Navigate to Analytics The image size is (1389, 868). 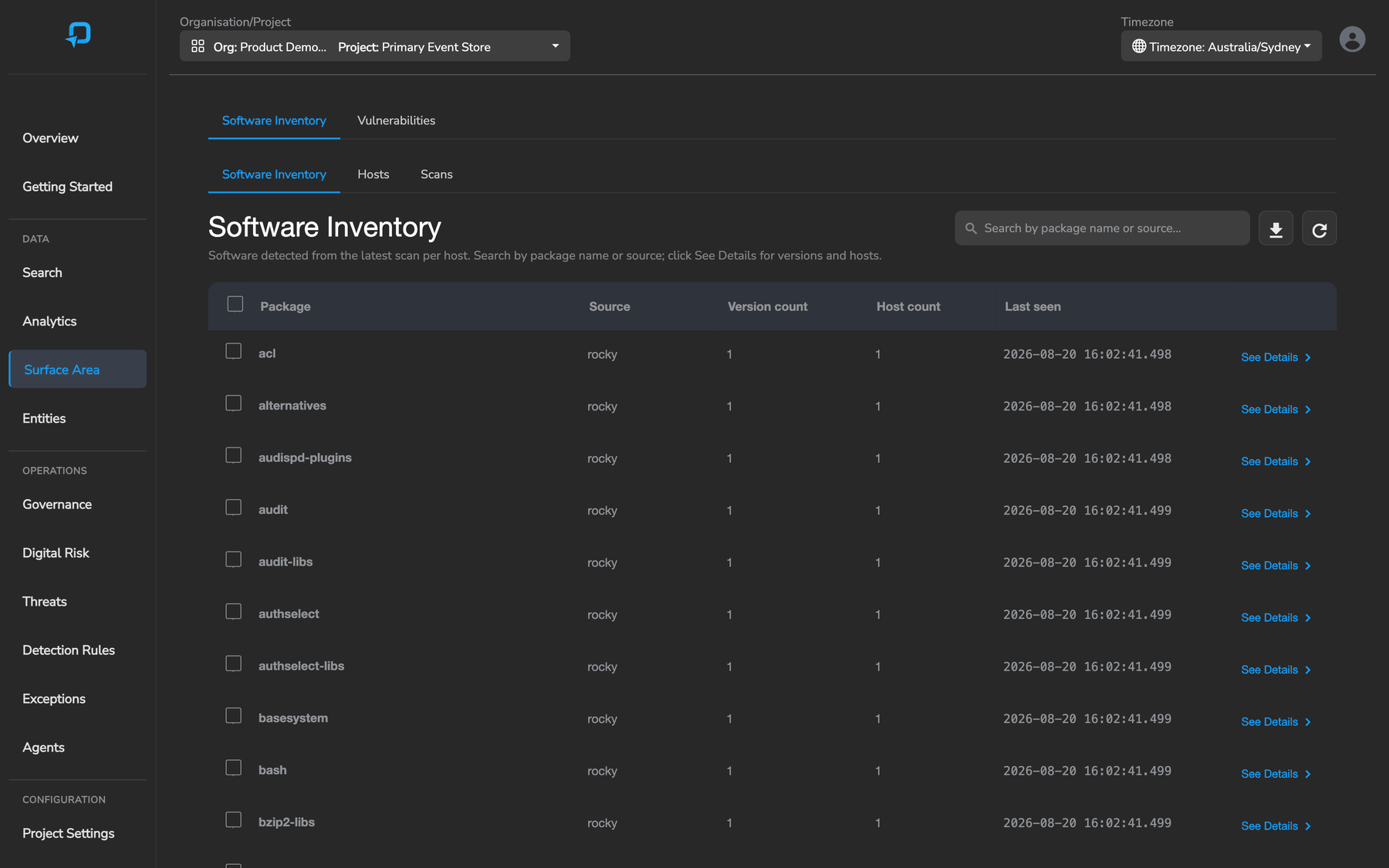point(49,321)
